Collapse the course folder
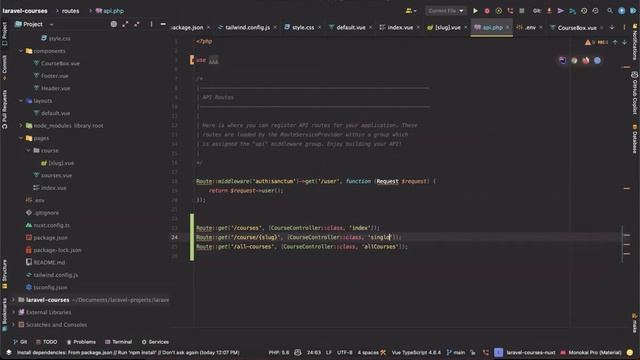The width and height of the screenshot is (640, 360). click(28, 151)
